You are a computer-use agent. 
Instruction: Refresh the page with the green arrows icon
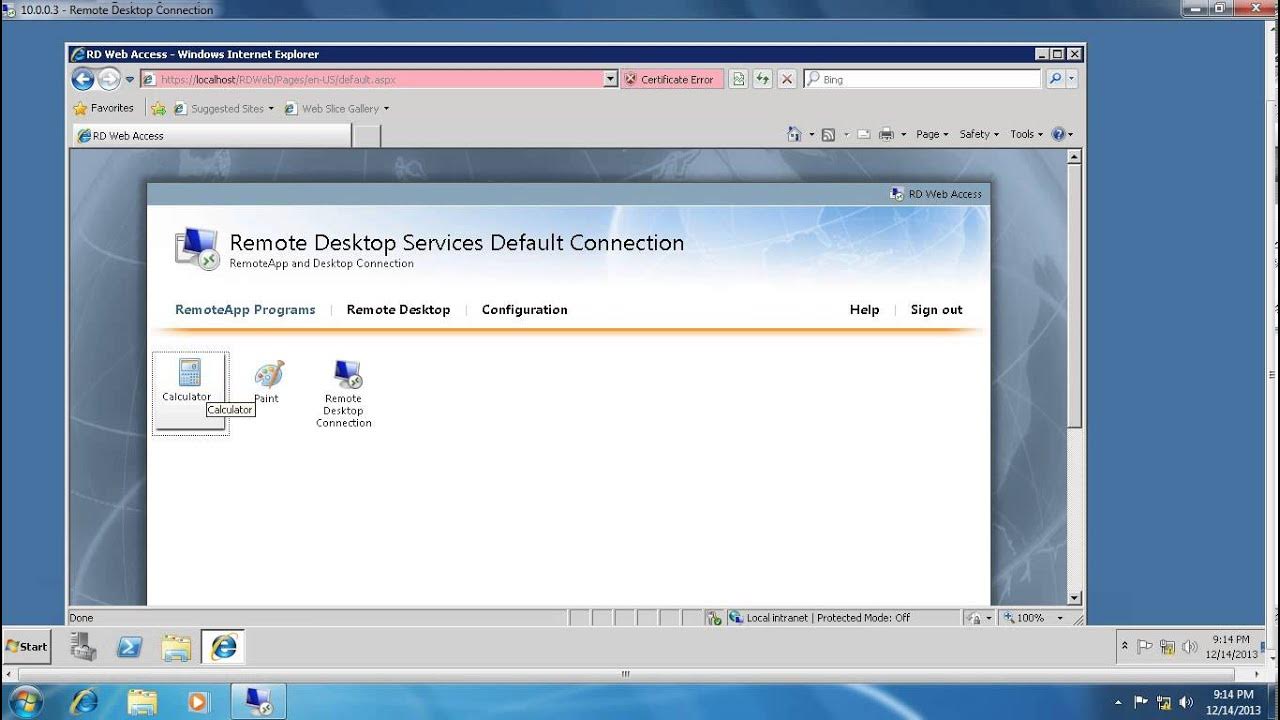[x=762, y=79]
